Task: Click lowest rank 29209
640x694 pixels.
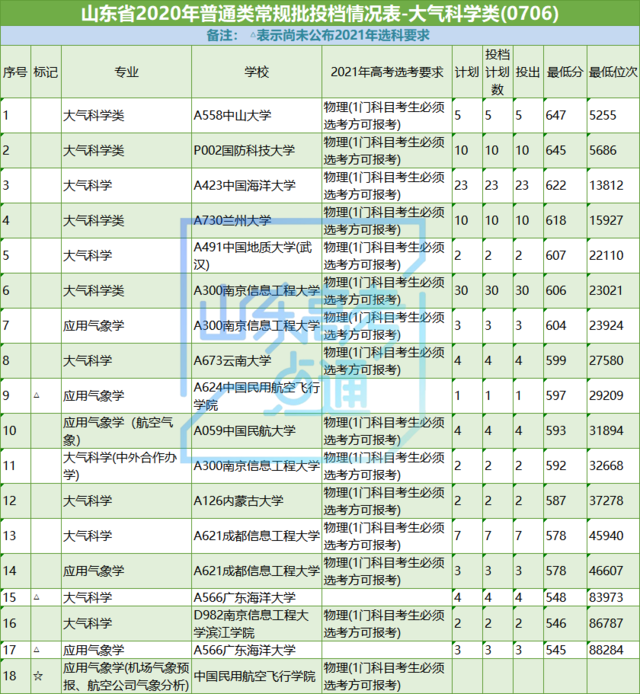Action: [x=606, y=396]
